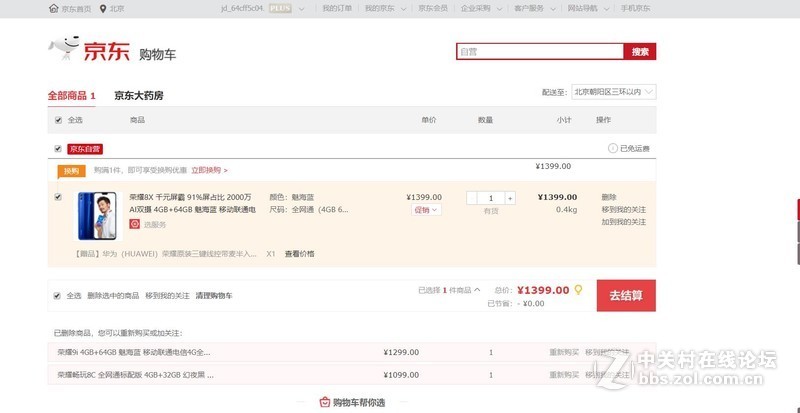Expand the 我的京东 dropdown

[x=404, y=9]
